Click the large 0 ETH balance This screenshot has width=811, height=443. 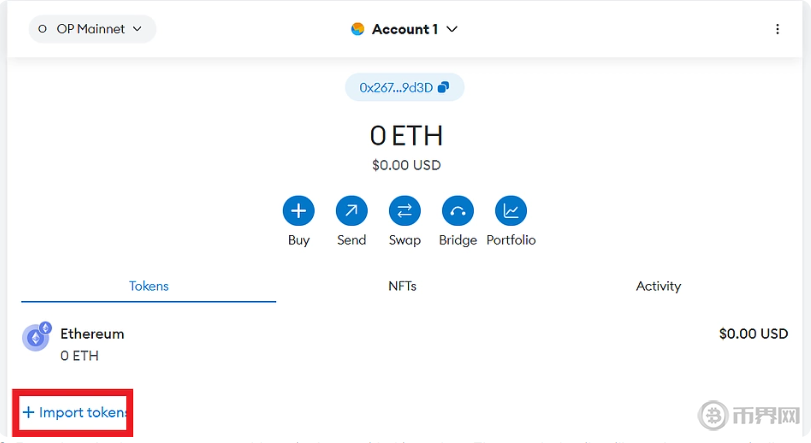(x=405, y=135)
